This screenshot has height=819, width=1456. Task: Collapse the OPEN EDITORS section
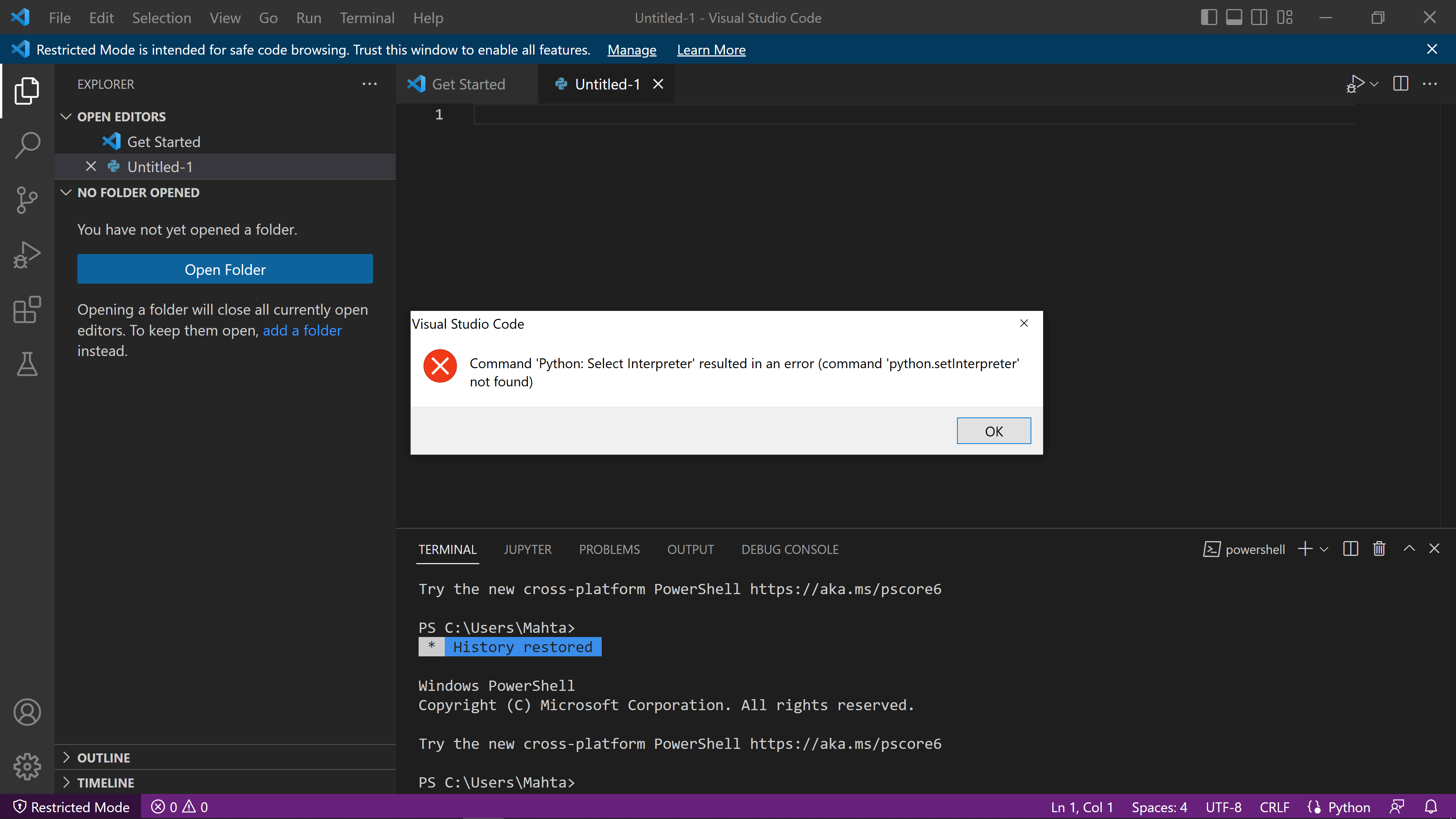tap(121, 116)
